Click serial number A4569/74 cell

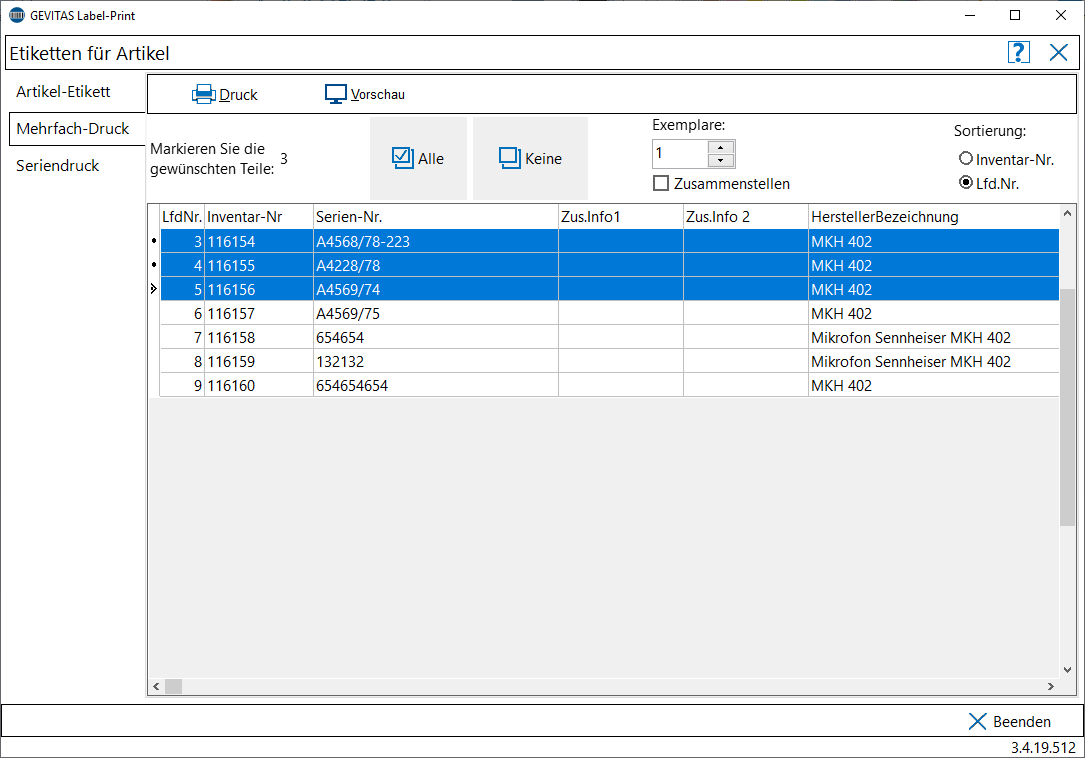click(x=436, y=289)
